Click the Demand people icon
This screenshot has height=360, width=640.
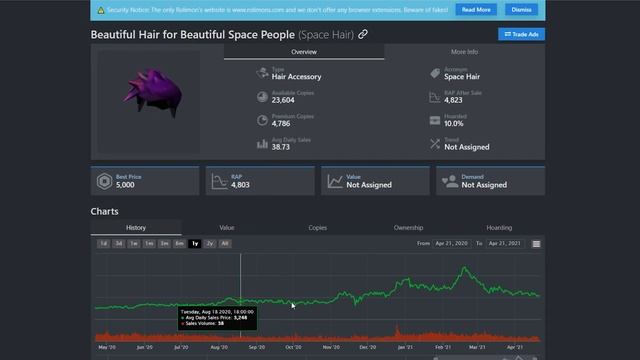(450, 181)
